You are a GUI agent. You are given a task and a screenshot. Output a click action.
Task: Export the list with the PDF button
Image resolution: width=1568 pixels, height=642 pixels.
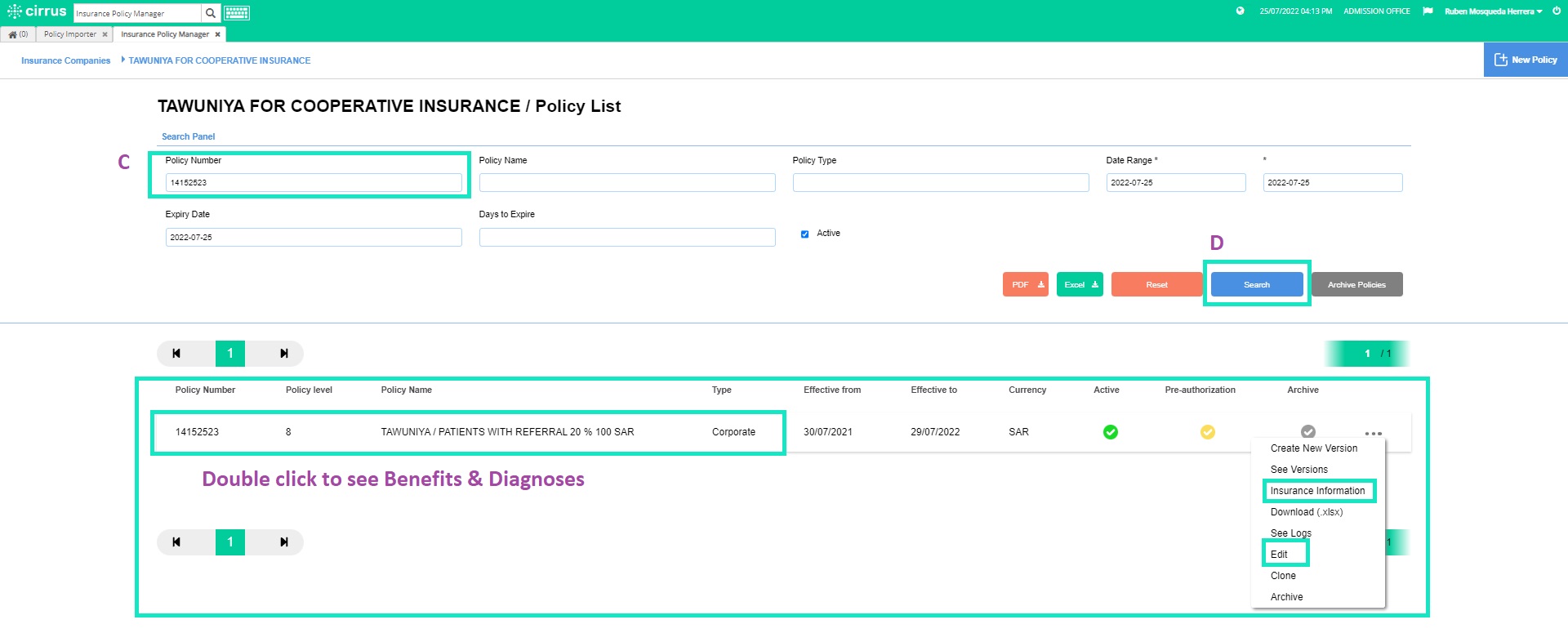click(1026, 284)
